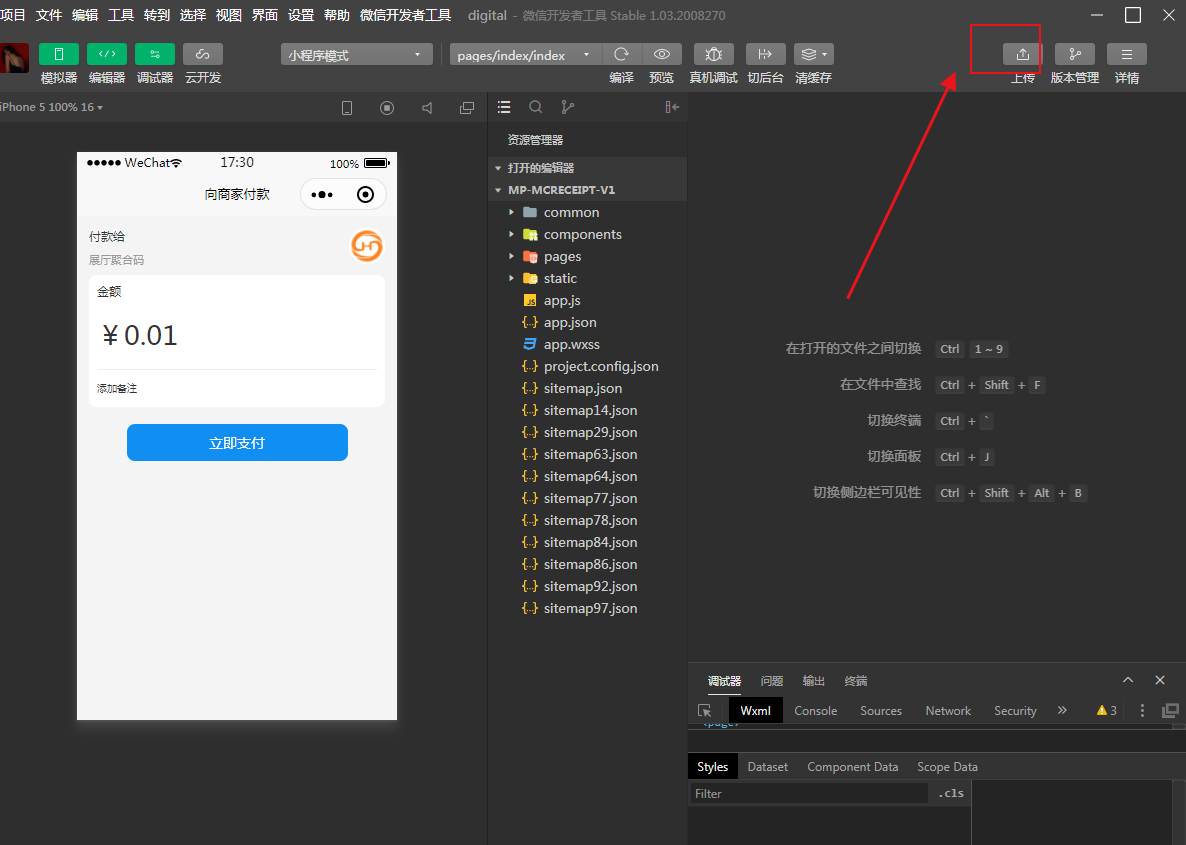Click the element inspect picker icon

tap(705, 710)
